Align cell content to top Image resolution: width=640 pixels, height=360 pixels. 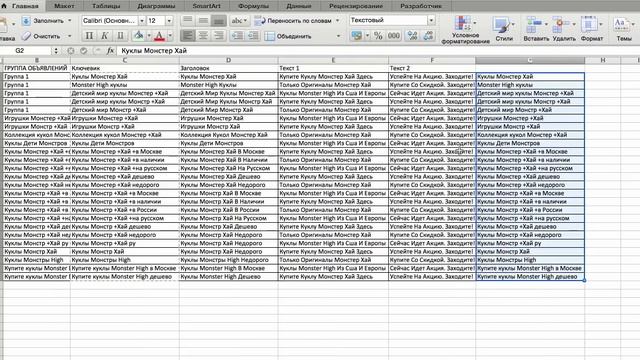pyautogui.click(x=187, y=20)
